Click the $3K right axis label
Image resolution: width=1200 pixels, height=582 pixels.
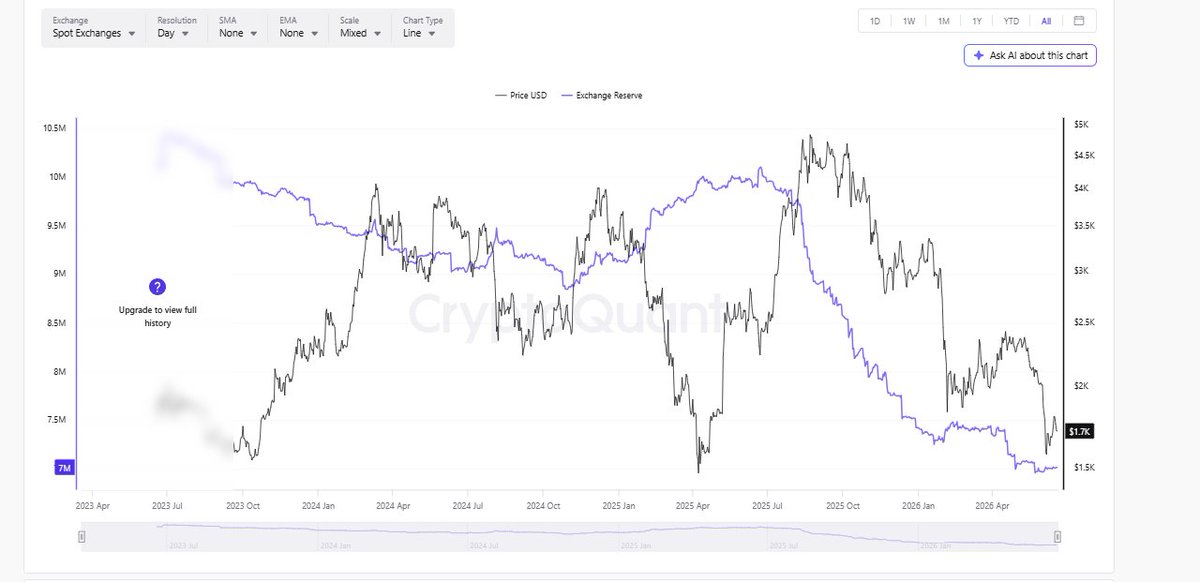click(1080, 270)
